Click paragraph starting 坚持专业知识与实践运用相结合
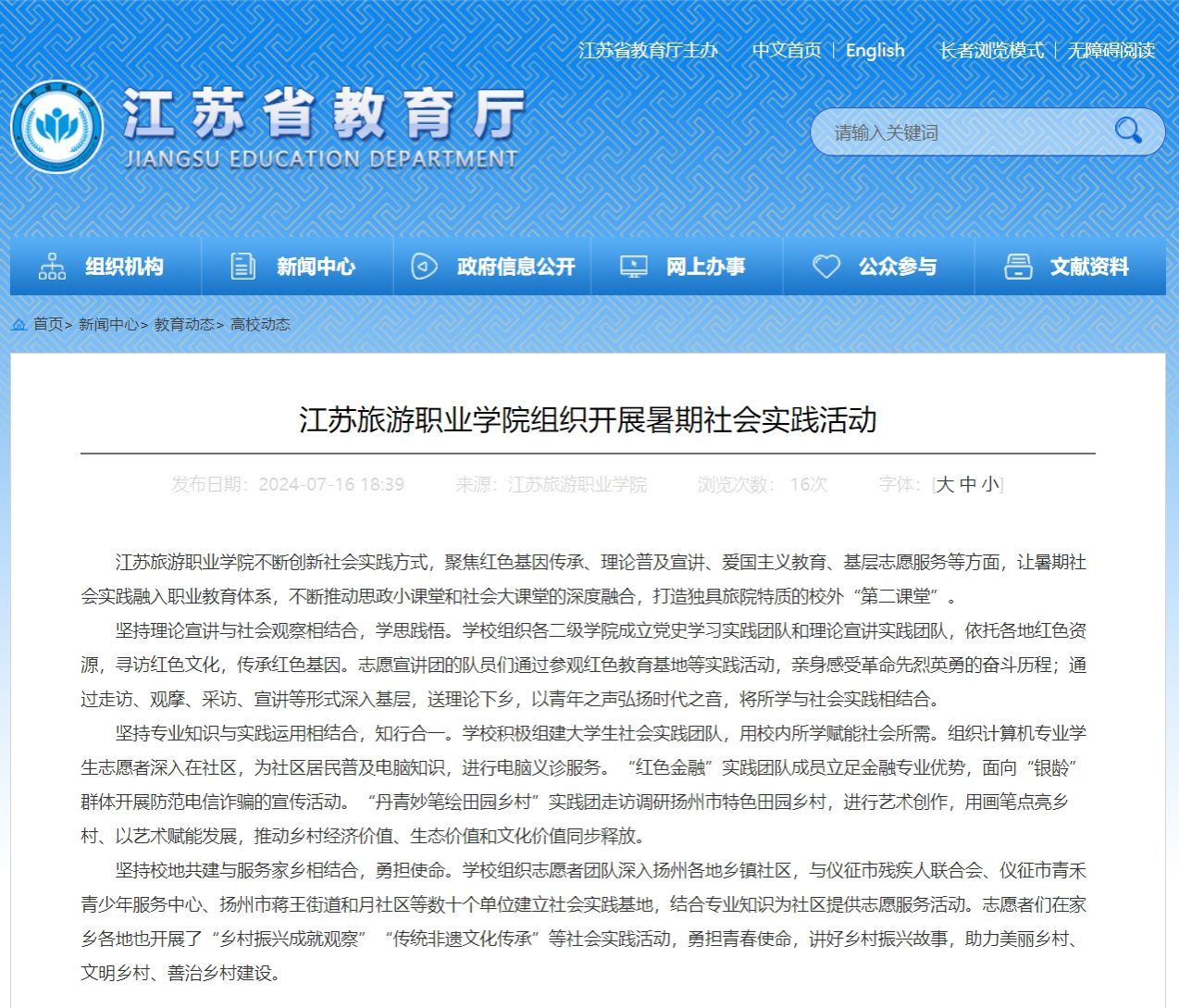The image size is (1179, 1008). pyautogui.click(x=583, y=784)
